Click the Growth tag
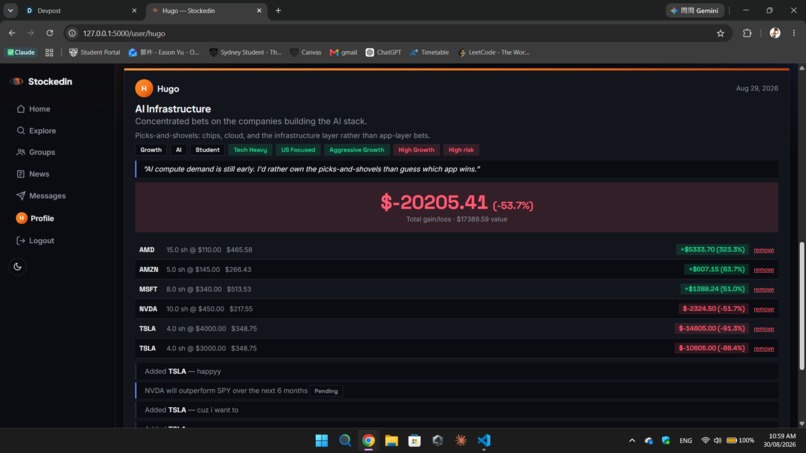Viewport: 806px width, 453px height. pyautogui.click(x=151, y=150)
